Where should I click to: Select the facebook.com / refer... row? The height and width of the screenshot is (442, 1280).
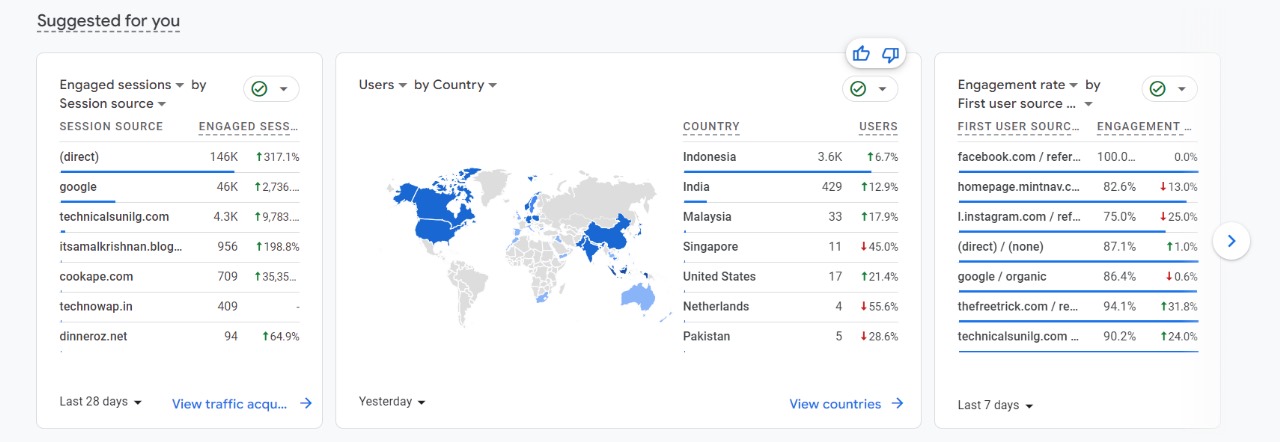click(x=1078, y=157)
